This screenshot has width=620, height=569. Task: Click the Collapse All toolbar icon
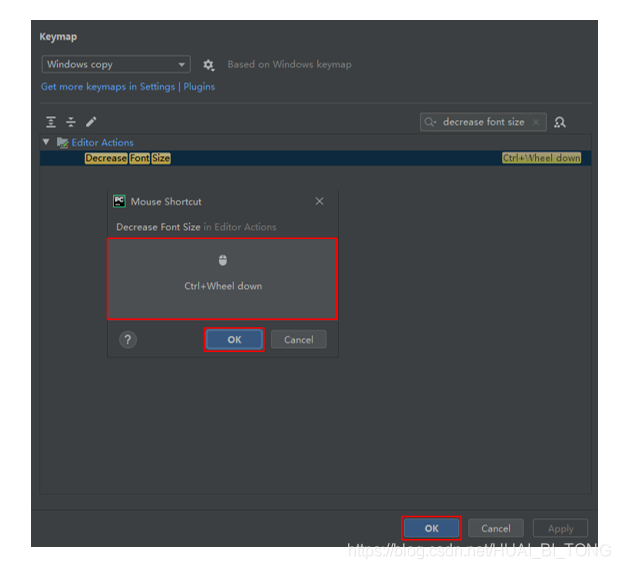click(71, 122)
